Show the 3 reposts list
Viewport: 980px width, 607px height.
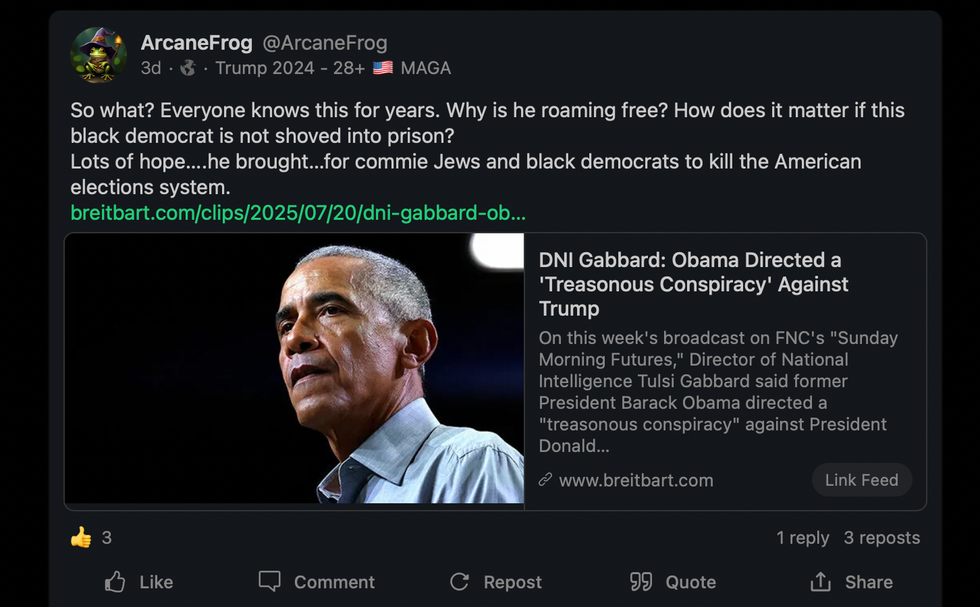coord(881,538)
